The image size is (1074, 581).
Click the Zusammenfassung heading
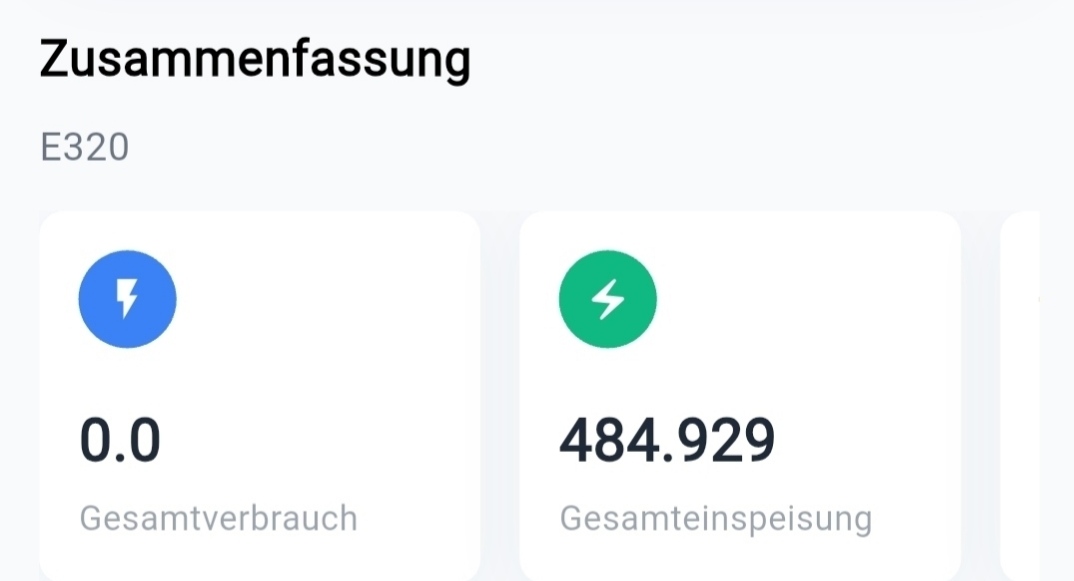[255, 61]
